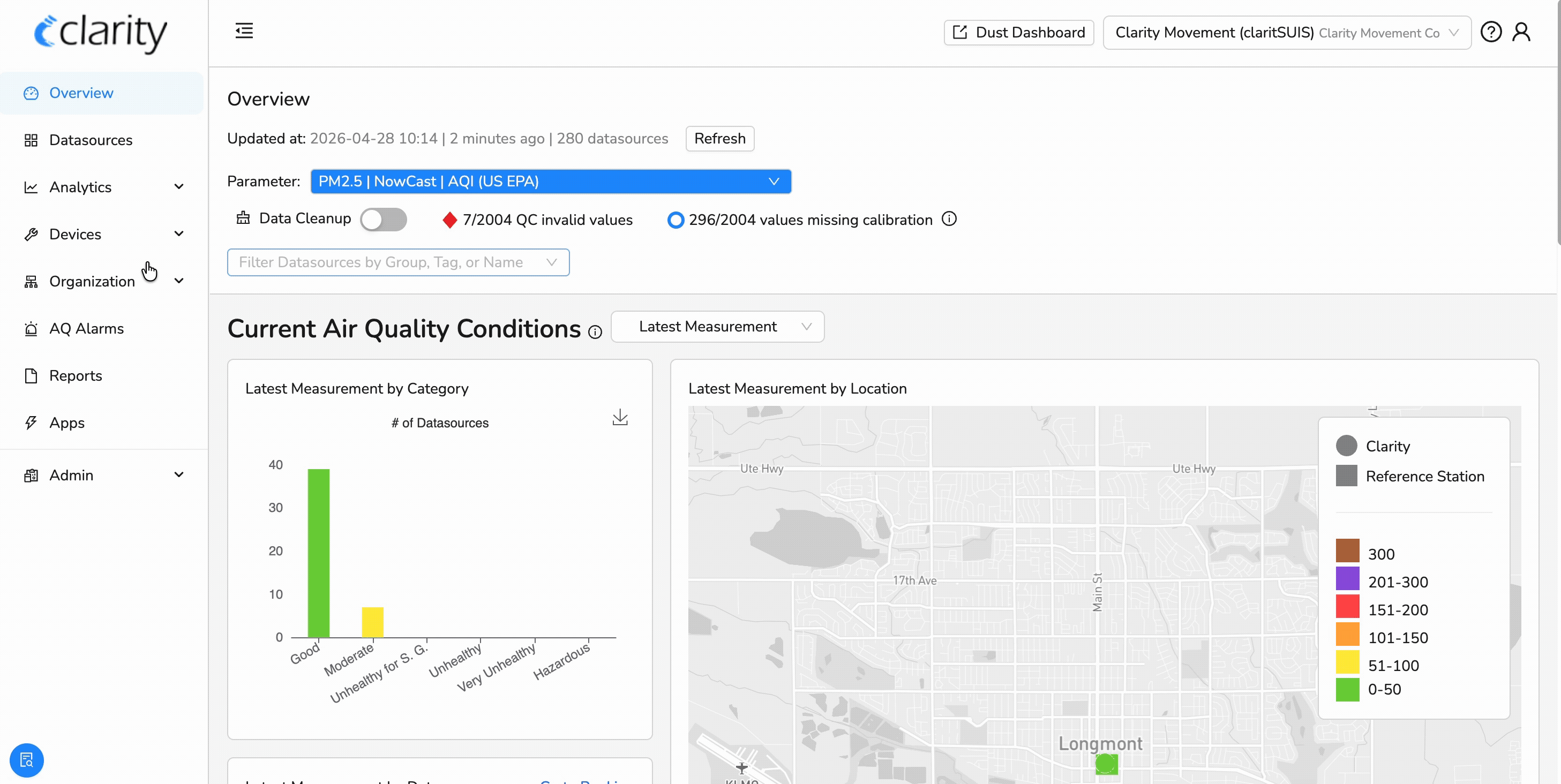Viewport: 1561px width, 784px height.
Task: Expand the Analytics menu chevron
Action: (179, 186)
